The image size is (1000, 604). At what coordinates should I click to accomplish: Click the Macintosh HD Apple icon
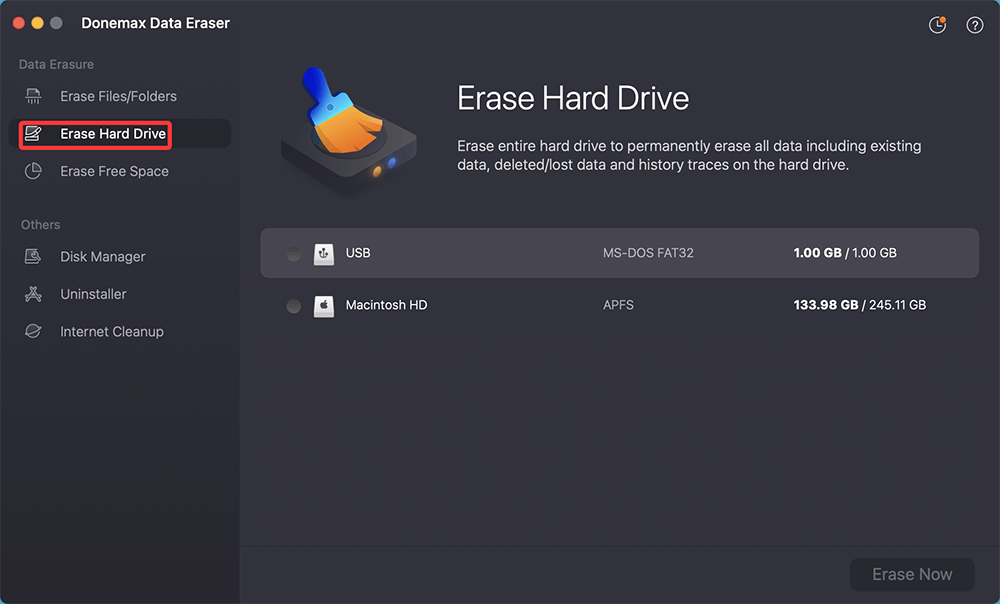(324, 305)
